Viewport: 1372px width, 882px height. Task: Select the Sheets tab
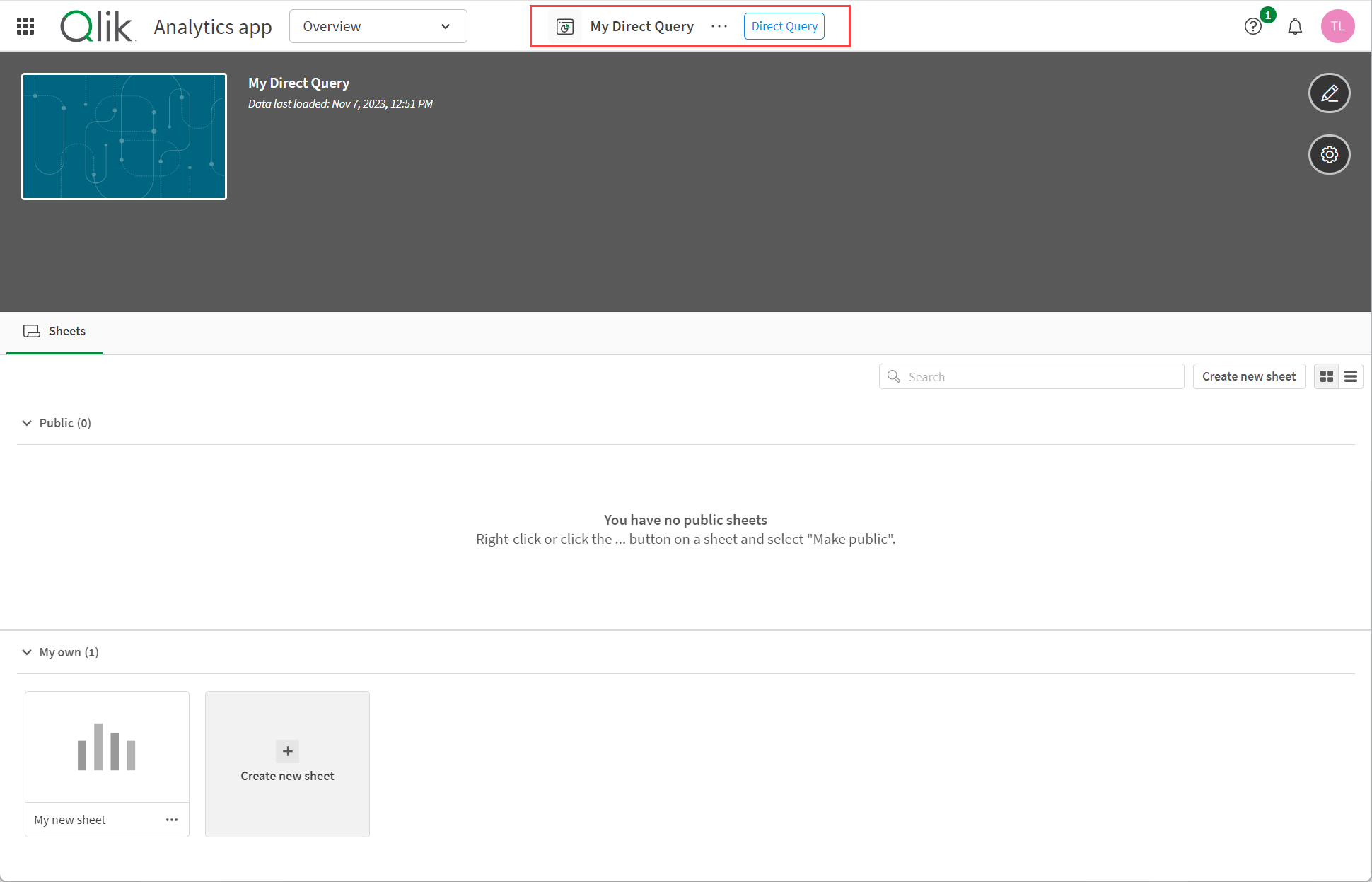click(x=55, y=332)
